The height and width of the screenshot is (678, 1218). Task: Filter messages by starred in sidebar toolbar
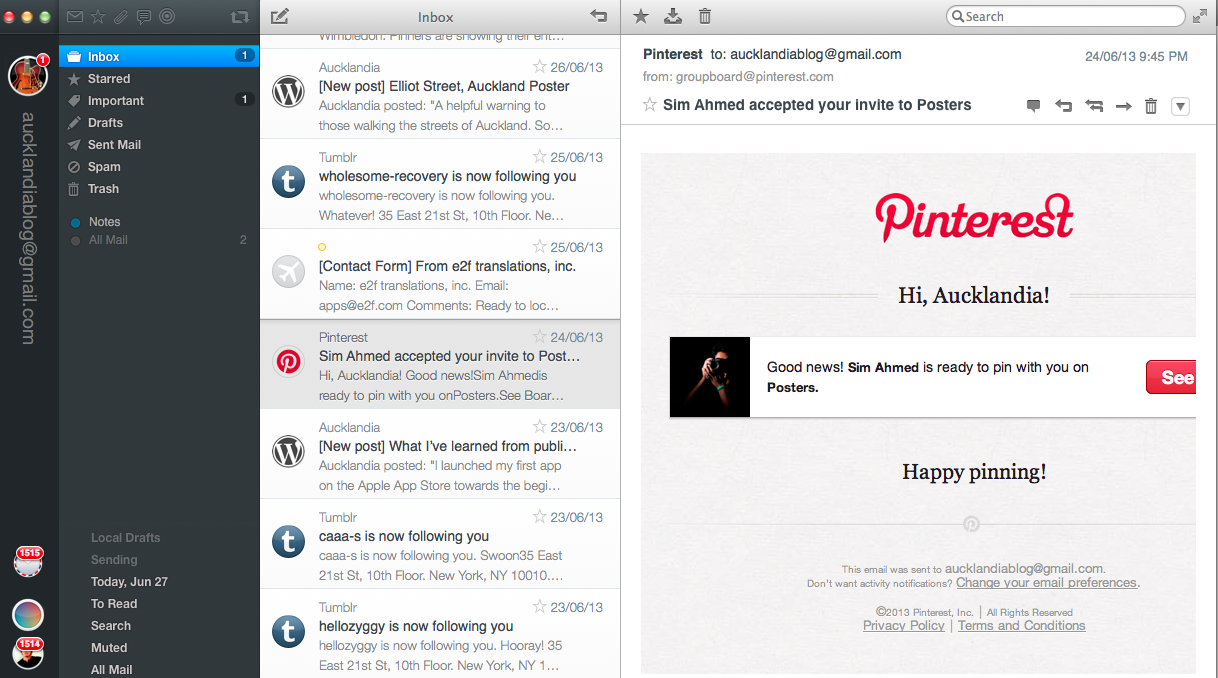pos(98,17)
